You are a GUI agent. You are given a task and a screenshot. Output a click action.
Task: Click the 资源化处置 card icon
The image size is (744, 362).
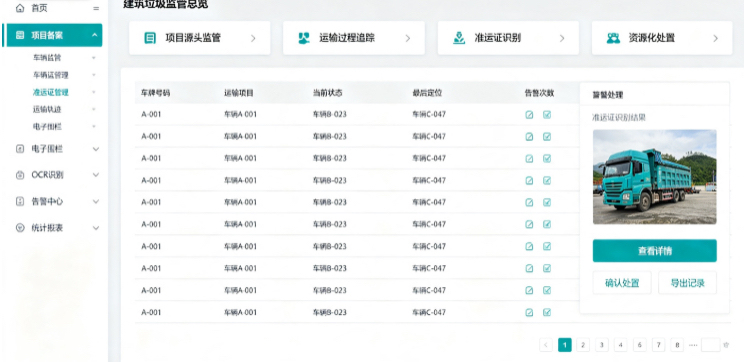click(x=613, y=38)
